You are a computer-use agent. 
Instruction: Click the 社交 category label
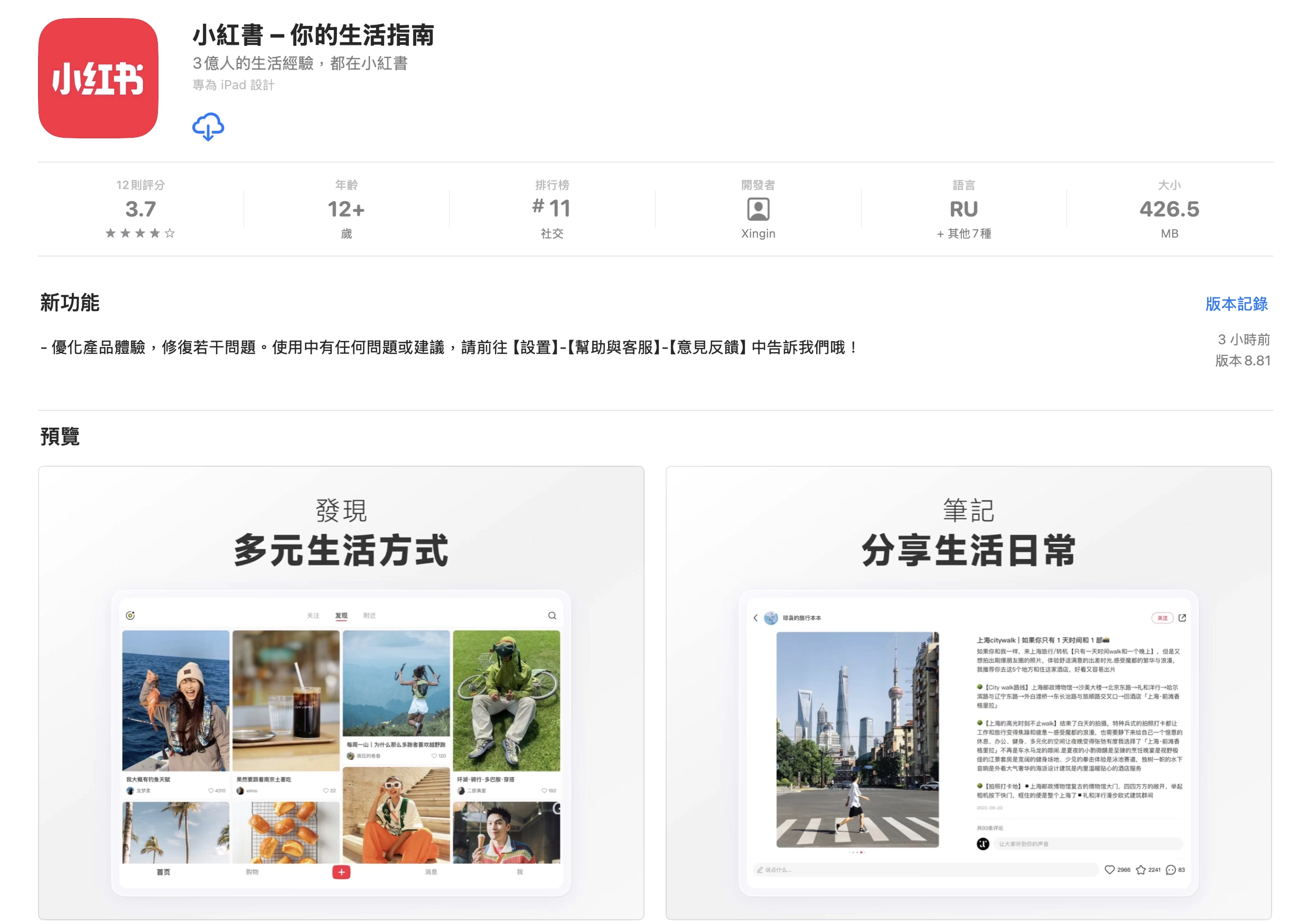pos(552,233)
